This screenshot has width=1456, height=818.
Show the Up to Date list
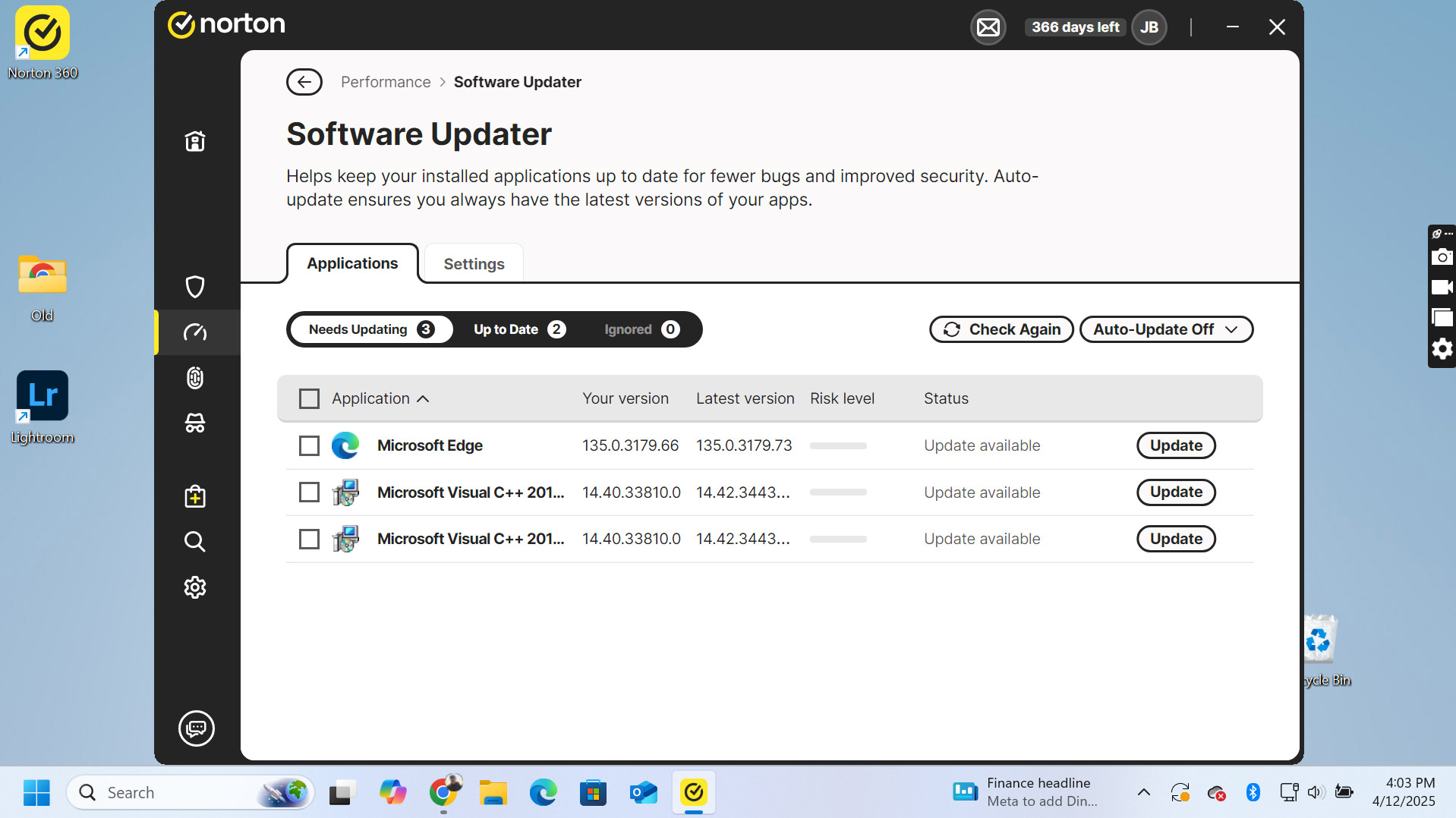tap(519, 329)
